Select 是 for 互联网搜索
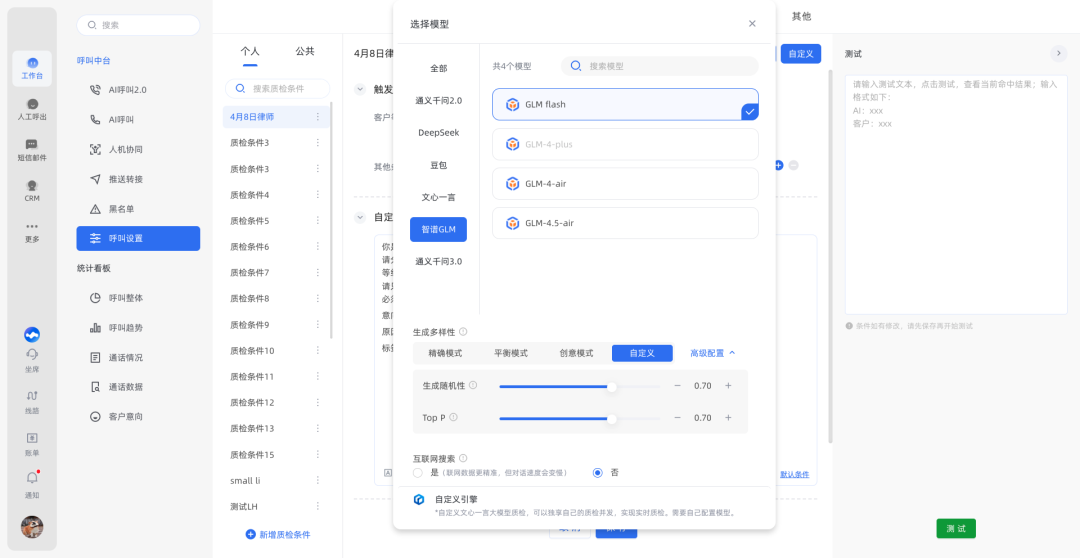The image size is (1080, 558). tap(417, 473)
